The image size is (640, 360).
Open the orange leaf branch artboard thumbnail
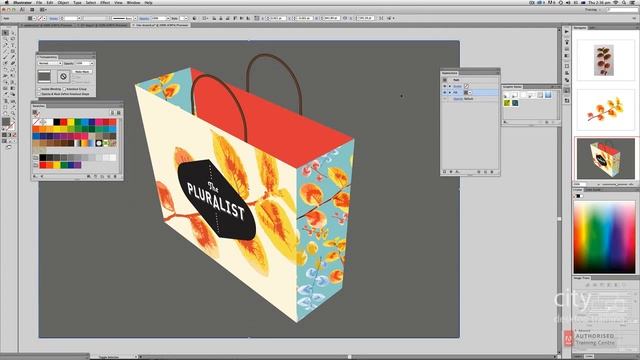[605, 109]
